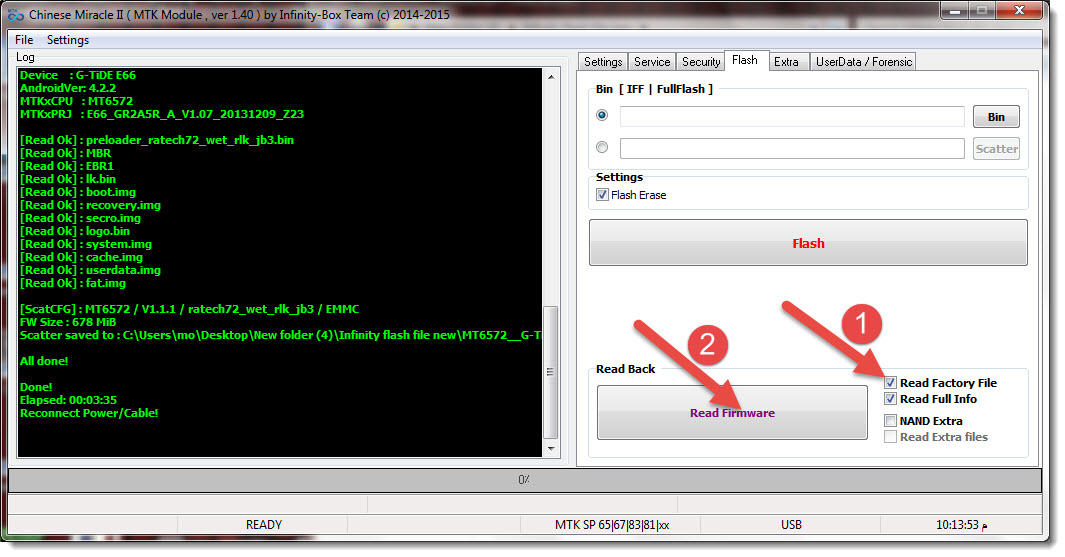Click the '[Read Ok] : system.img' log line

(86, 244)
